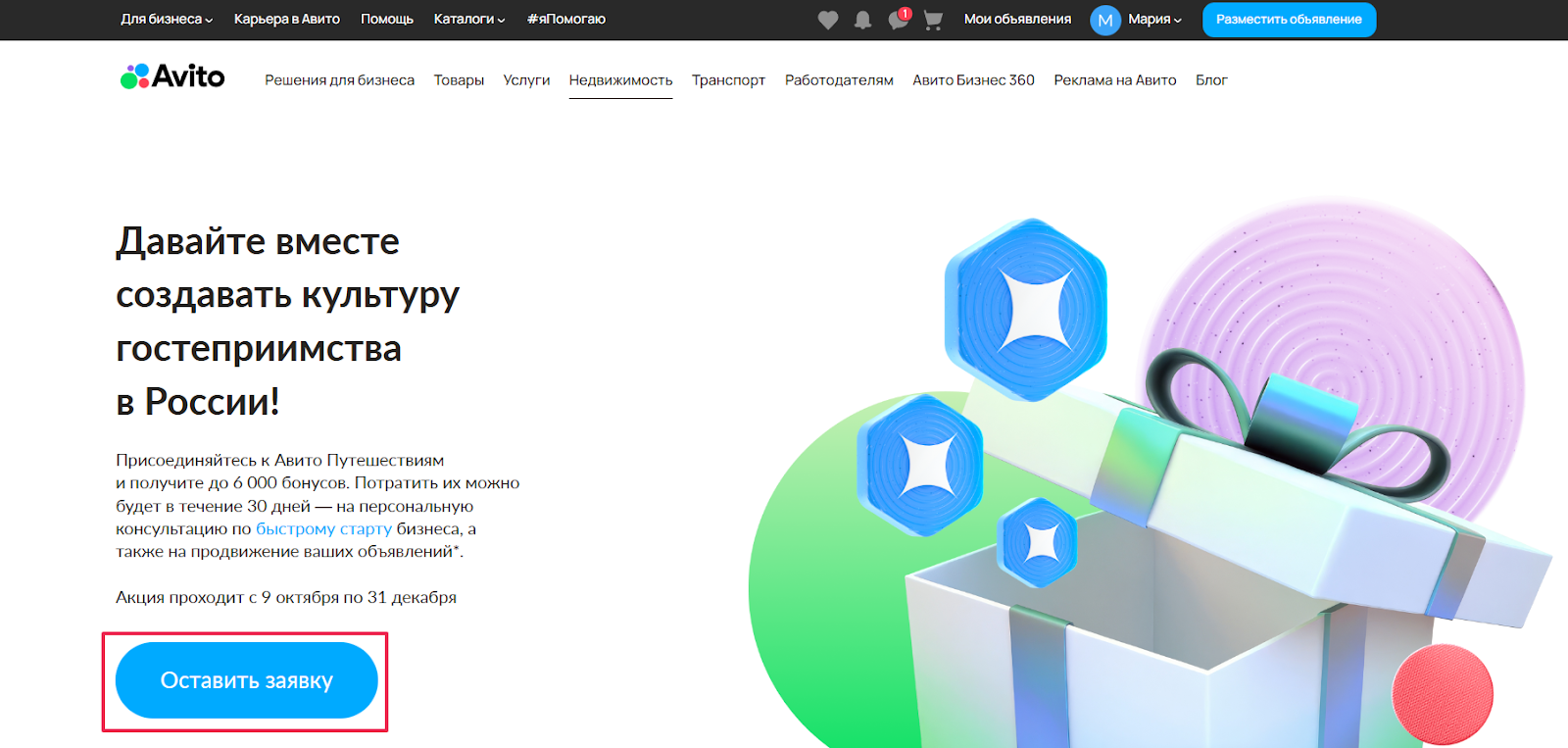Go to the Товары section
This screenshot has height=748, width=1568.
pyautogui.click(x=459, y=80)
